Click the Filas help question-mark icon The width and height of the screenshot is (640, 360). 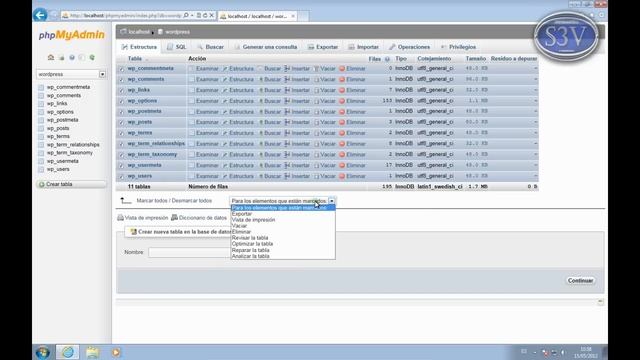pos(387,59)
